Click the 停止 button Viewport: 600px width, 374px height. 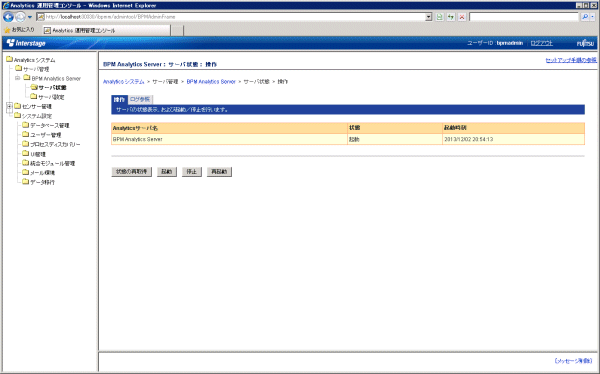tap(191, 172)
